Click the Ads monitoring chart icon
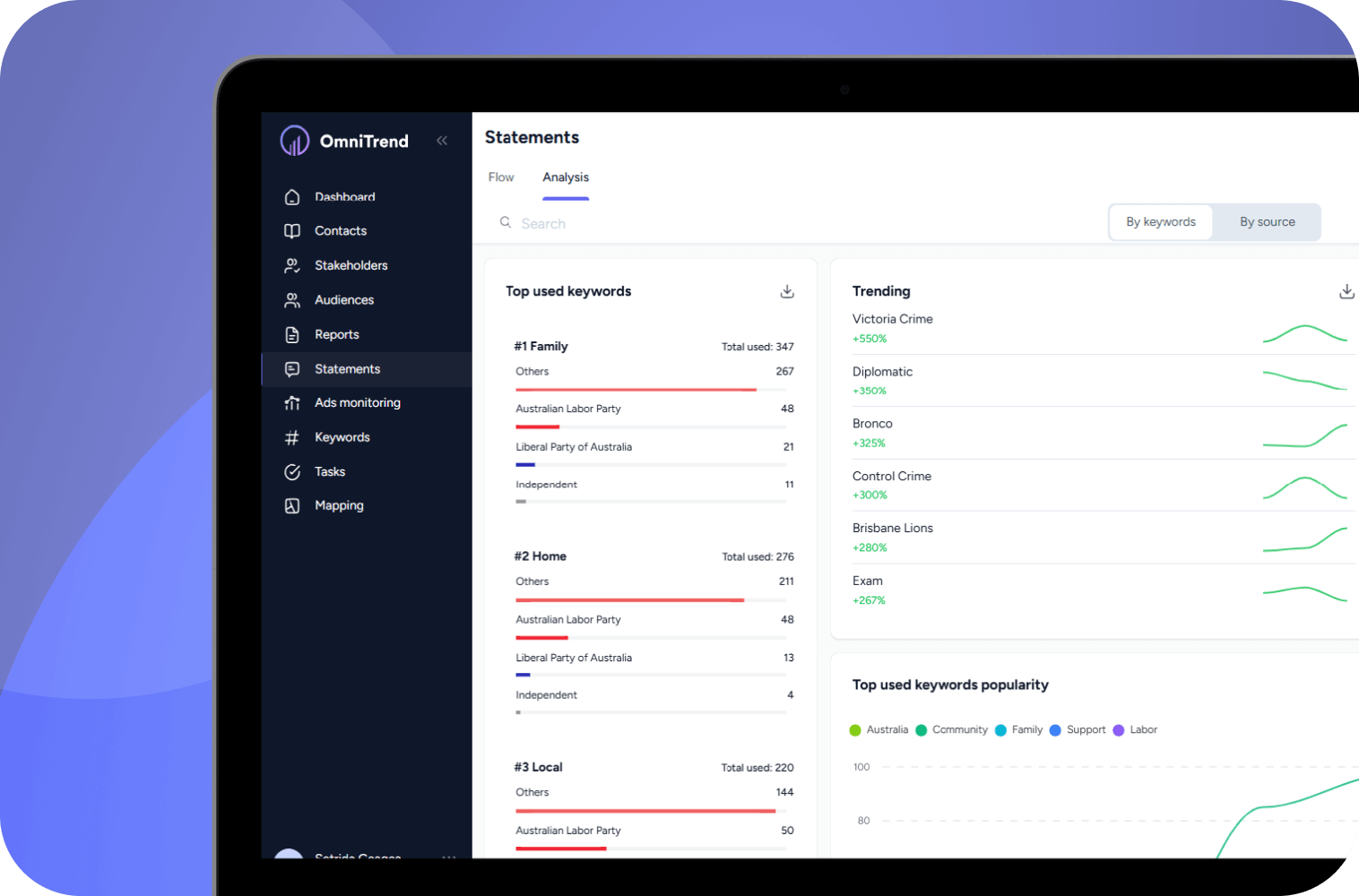The width and height of the screenshot is (1359, 896). click(x=292, y=403)
